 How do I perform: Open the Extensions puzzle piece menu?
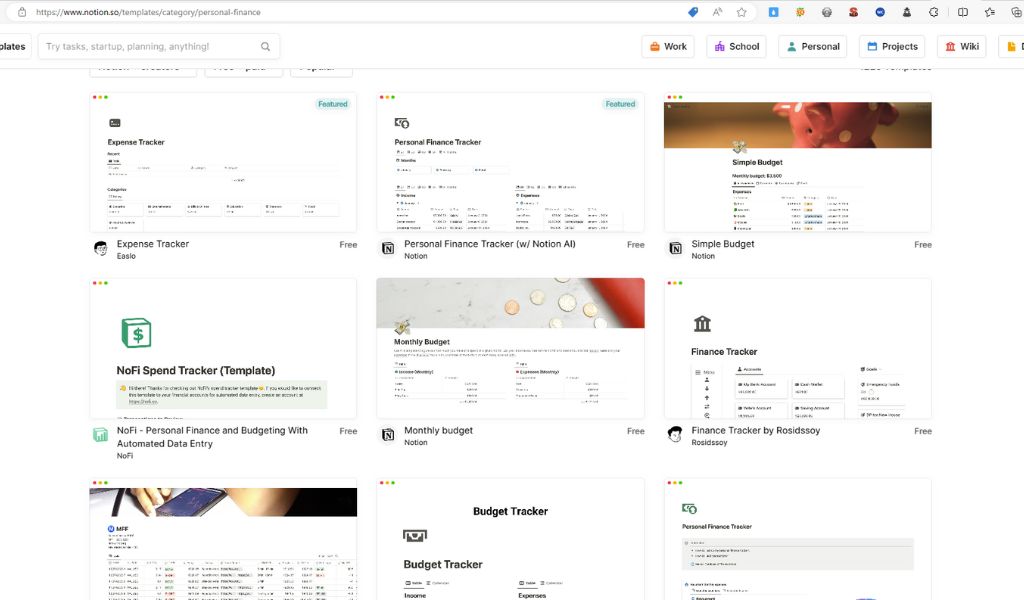[933, 12]
